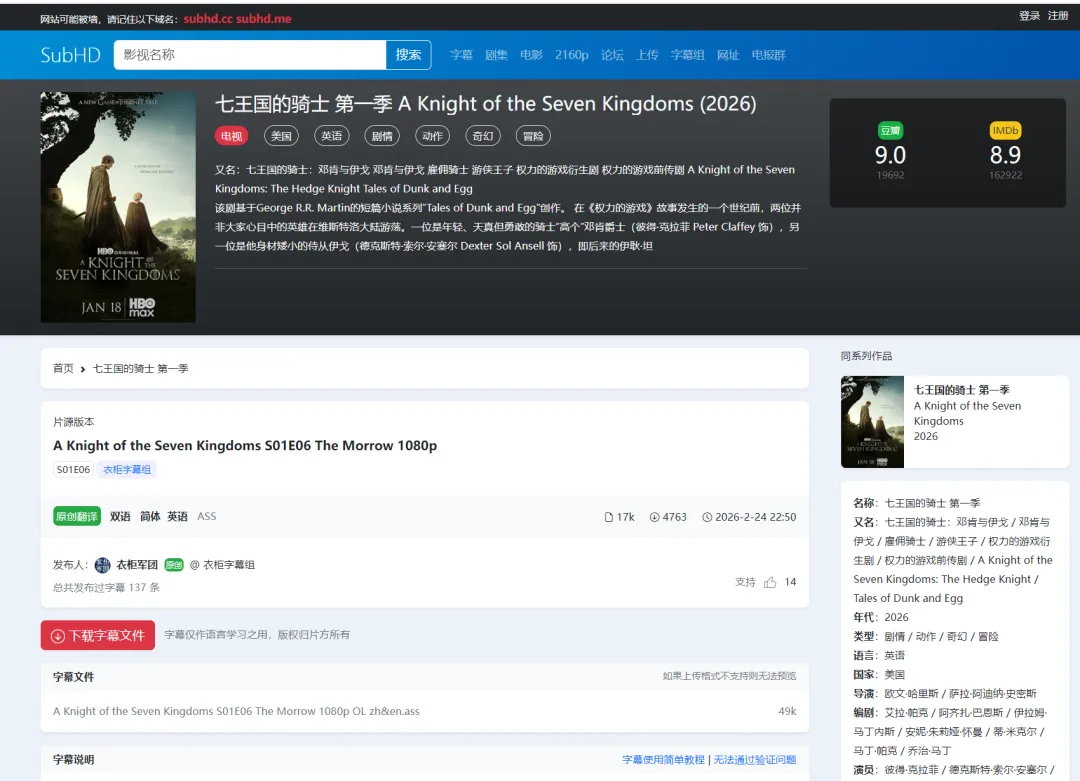Click the file size icon beside 17k
Screen dimensions: 1080x781
coord(608,517)
